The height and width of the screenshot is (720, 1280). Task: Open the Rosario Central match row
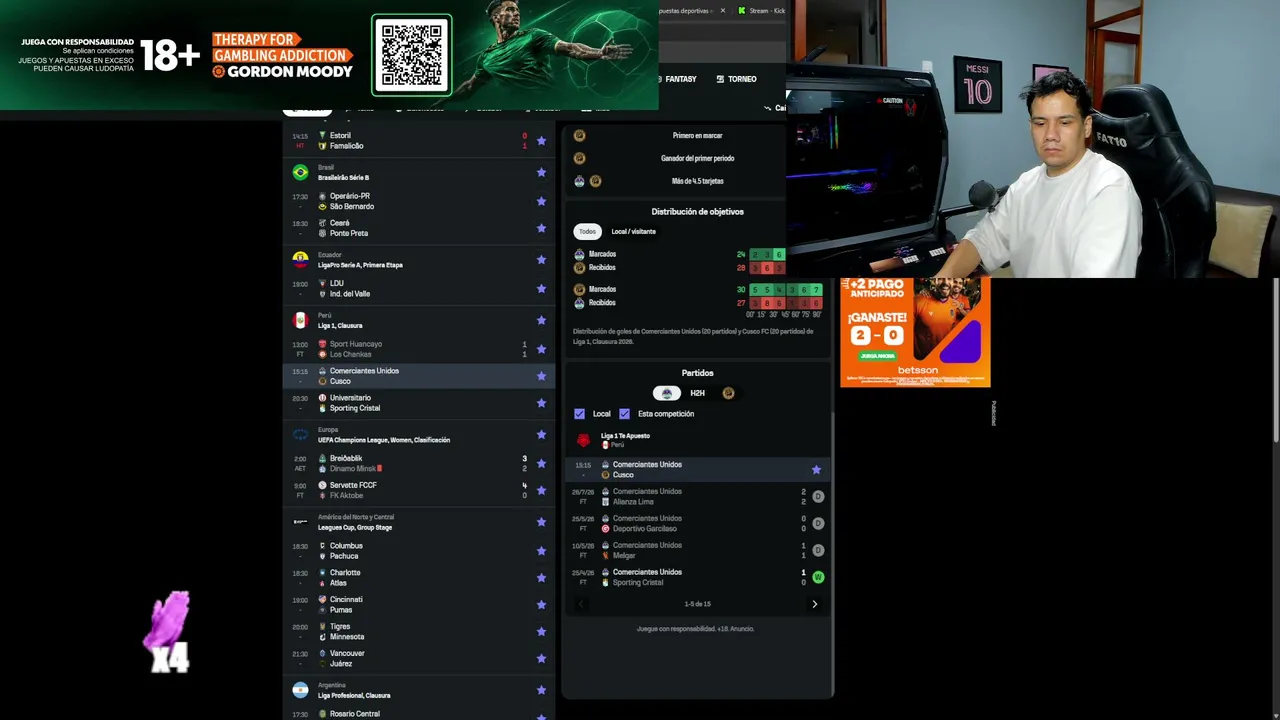(x=419, y=713)
